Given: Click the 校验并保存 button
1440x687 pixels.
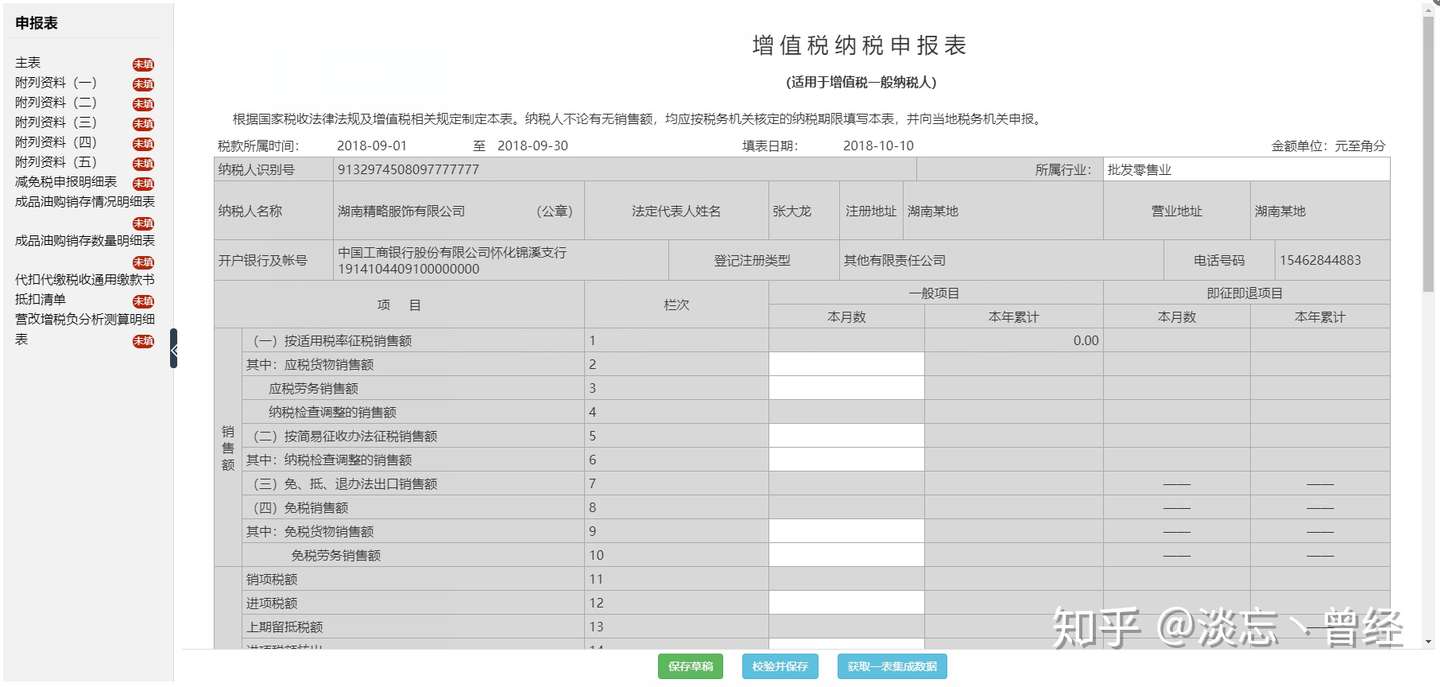Looking at the screenshot, I should pyautogui.click(x=780, y=666).
